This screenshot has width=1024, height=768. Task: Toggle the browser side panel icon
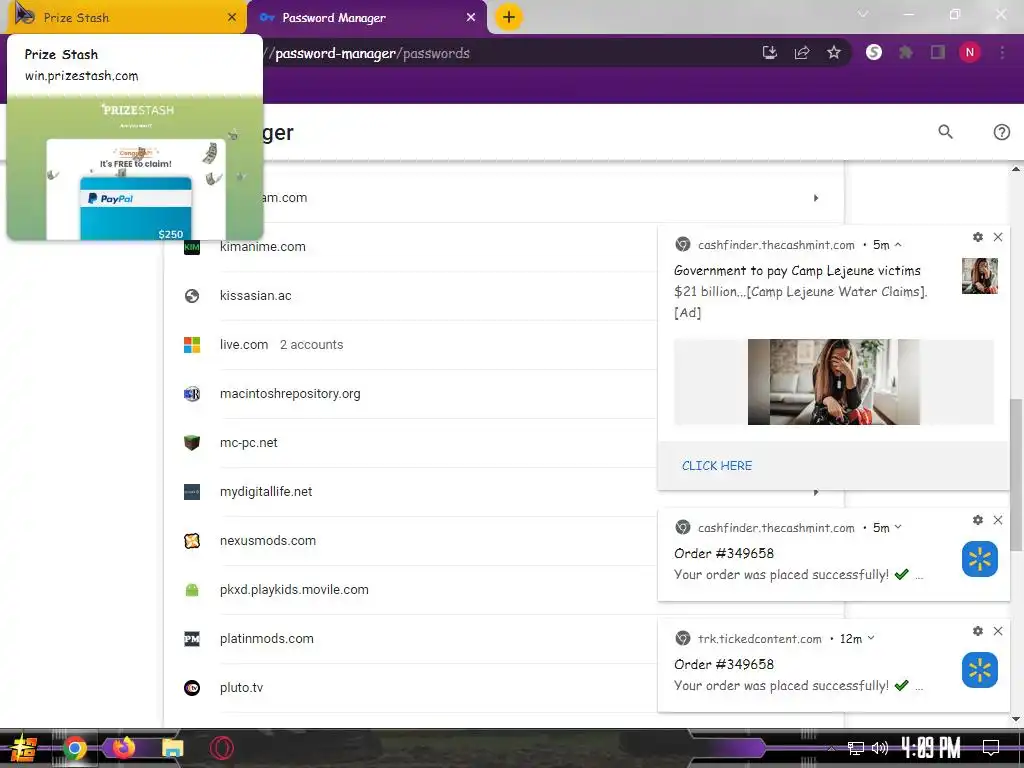pyautogui.click(x=938, y=53)
